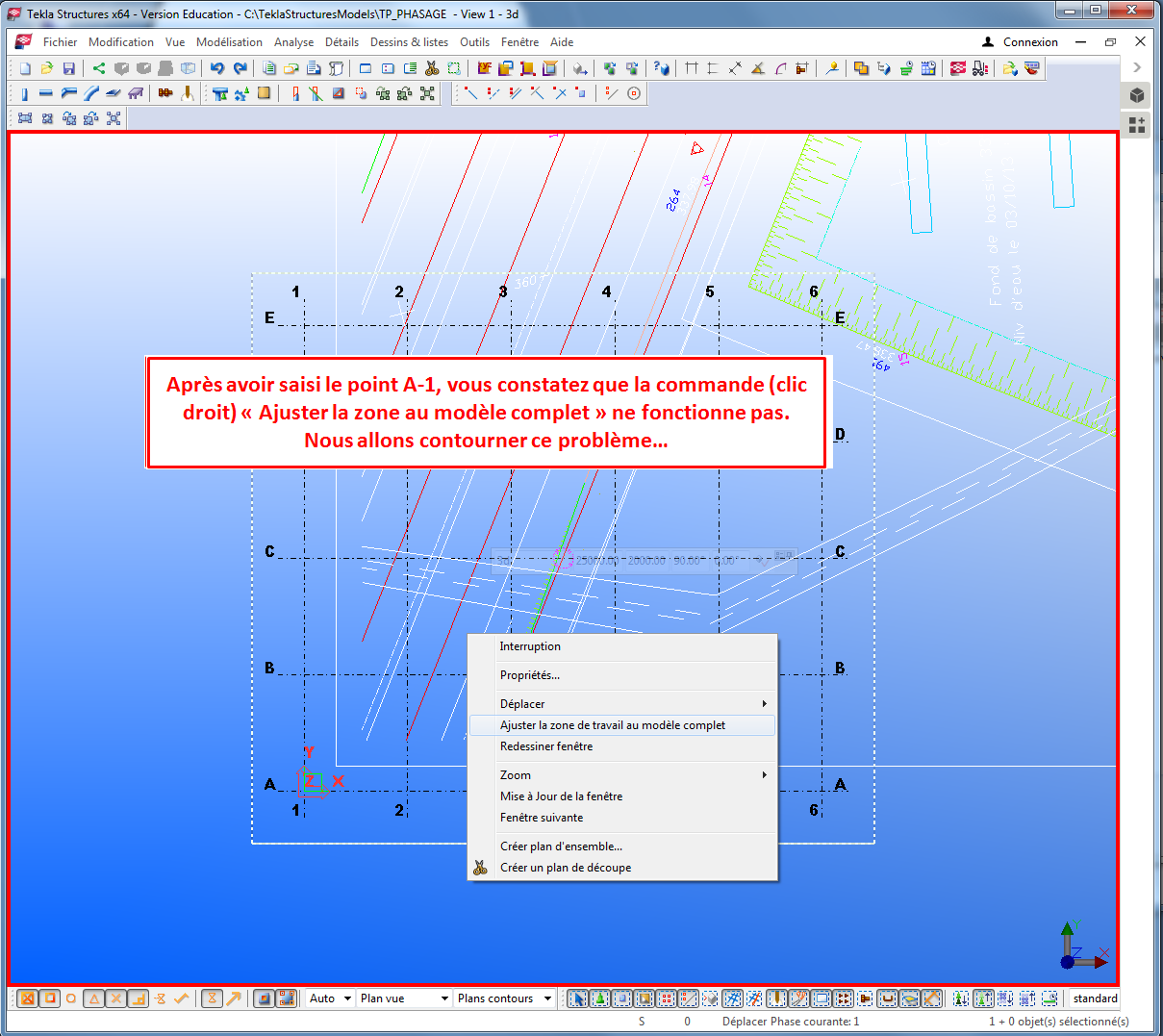1163x1036 pixels.
Task: Open the Plan vue dropdown
Action: point(404,998)
